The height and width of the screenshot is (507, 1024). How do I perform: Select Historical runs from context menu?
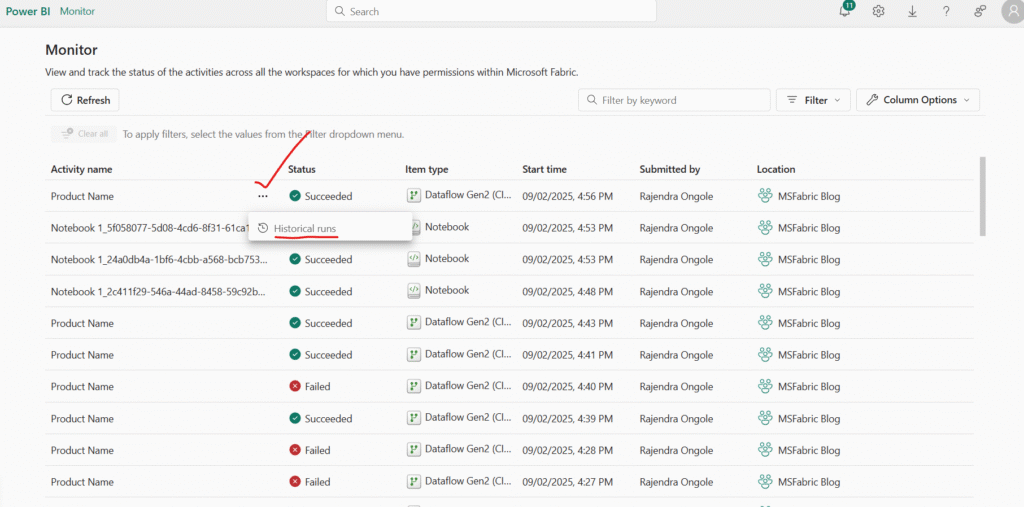(330, 228)
